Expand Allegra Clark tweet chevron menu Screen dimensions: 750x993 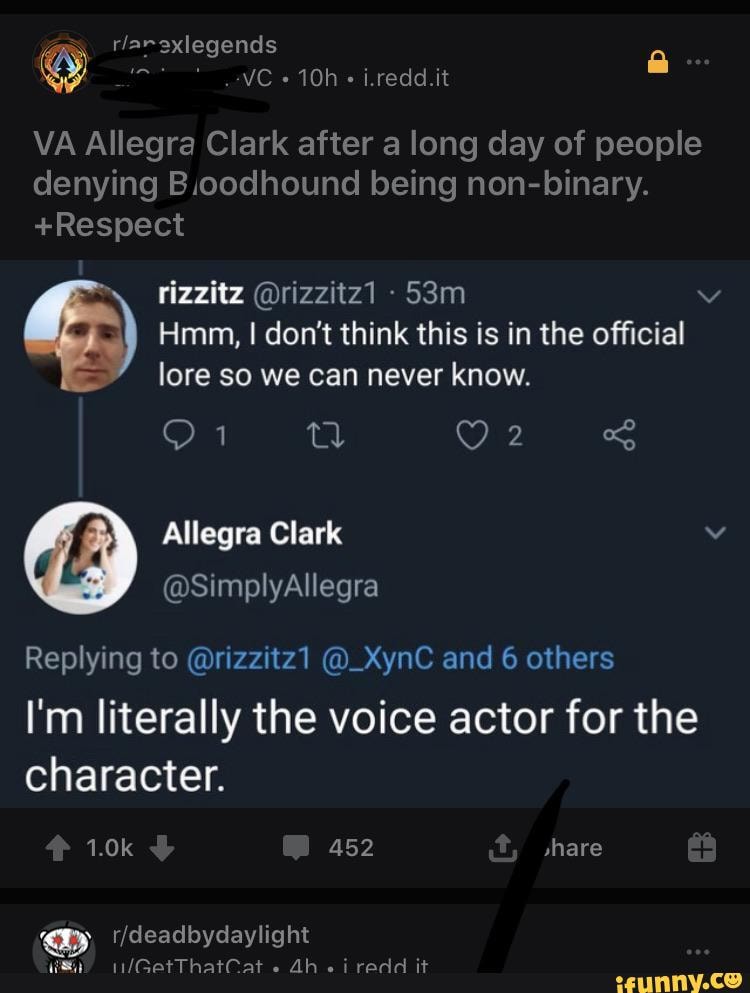714,534
